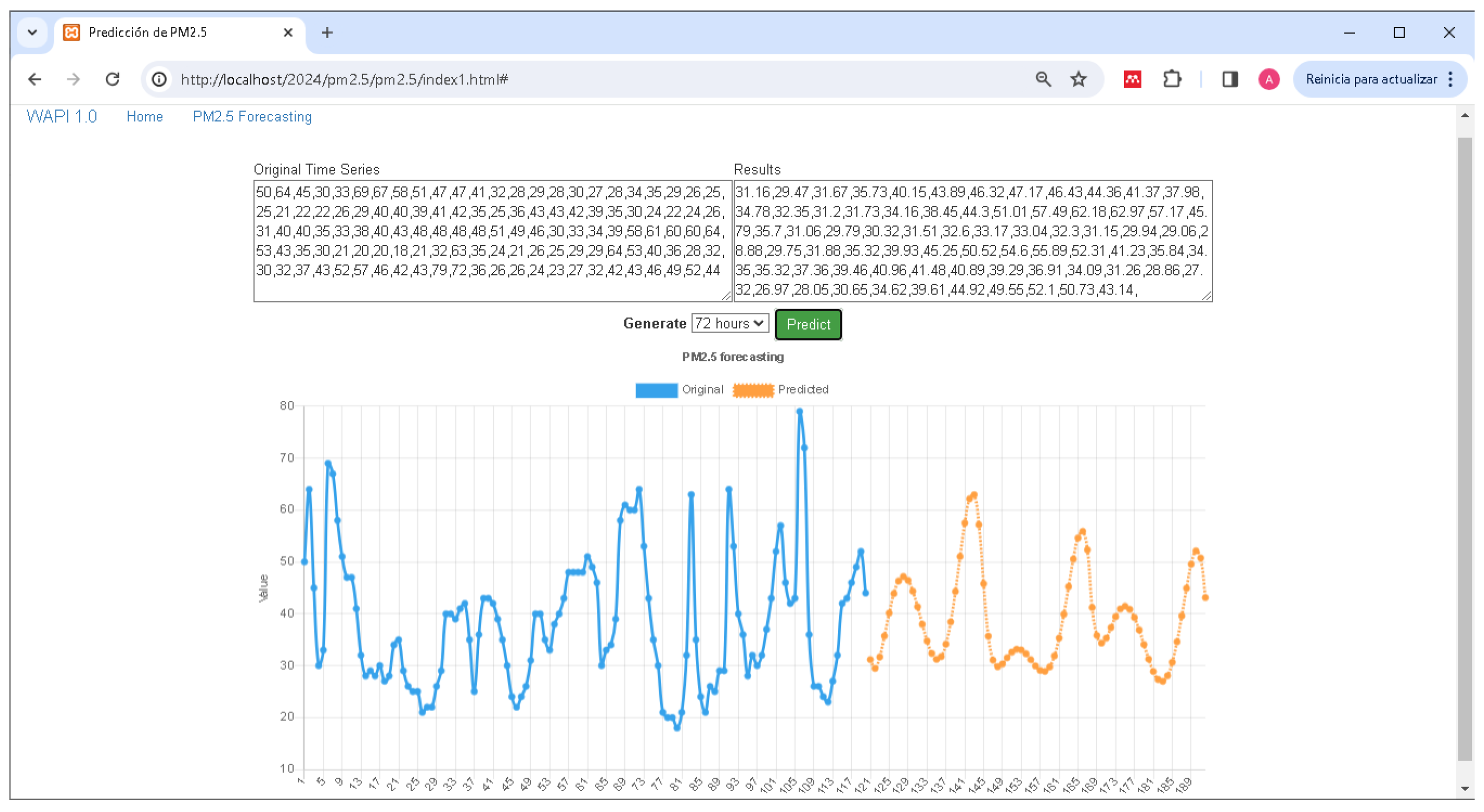Toggle Predicted dataset in chart legend
Screen dimensions: 1484x812
(x=754, y=391)
